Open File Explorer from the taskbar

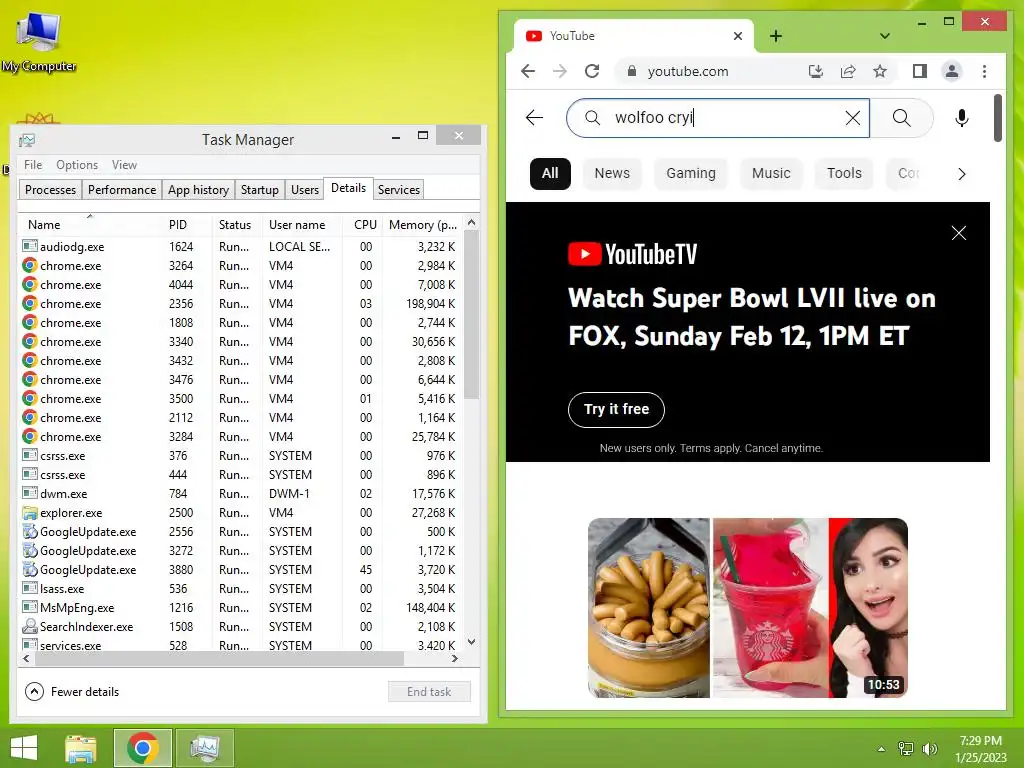(x=81, y=748)
